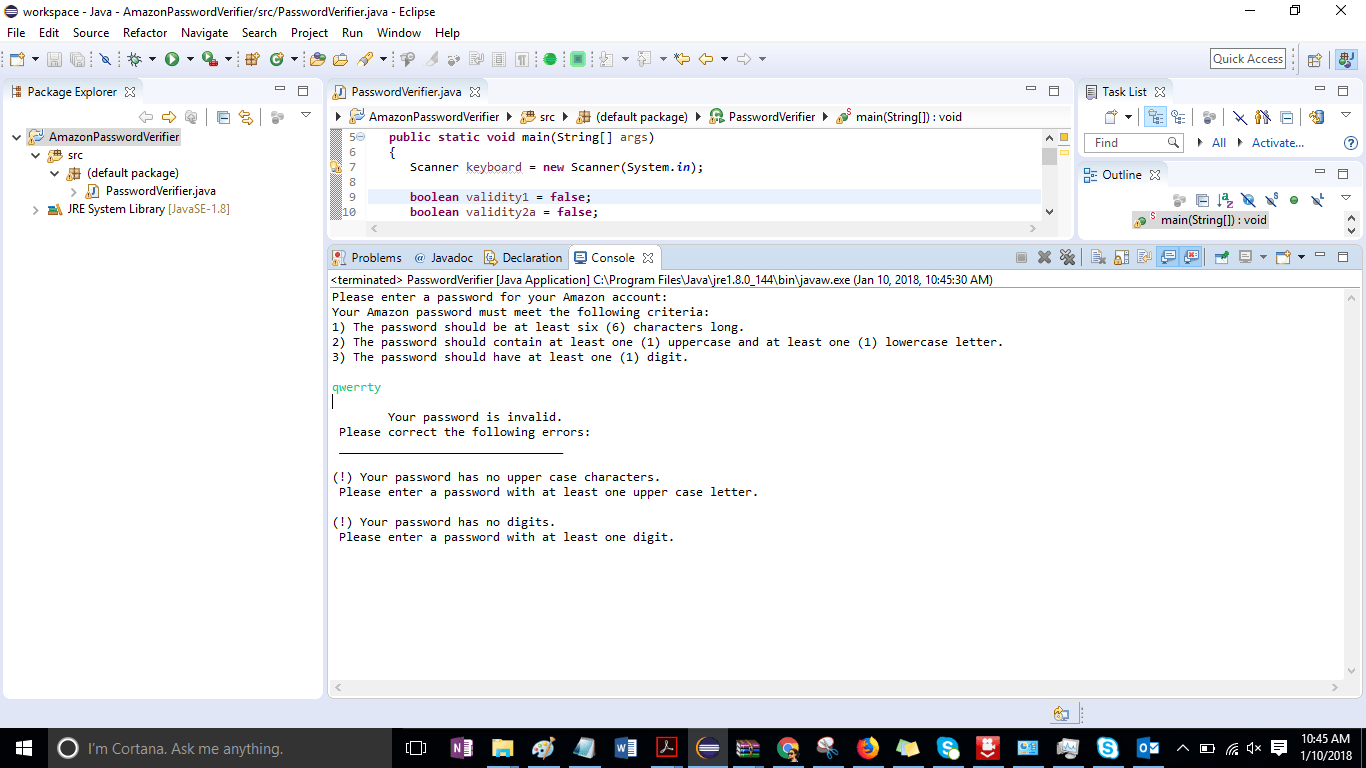Open the Java perspective button at top right
1366x768 pixels.
tap(1346, 60)
